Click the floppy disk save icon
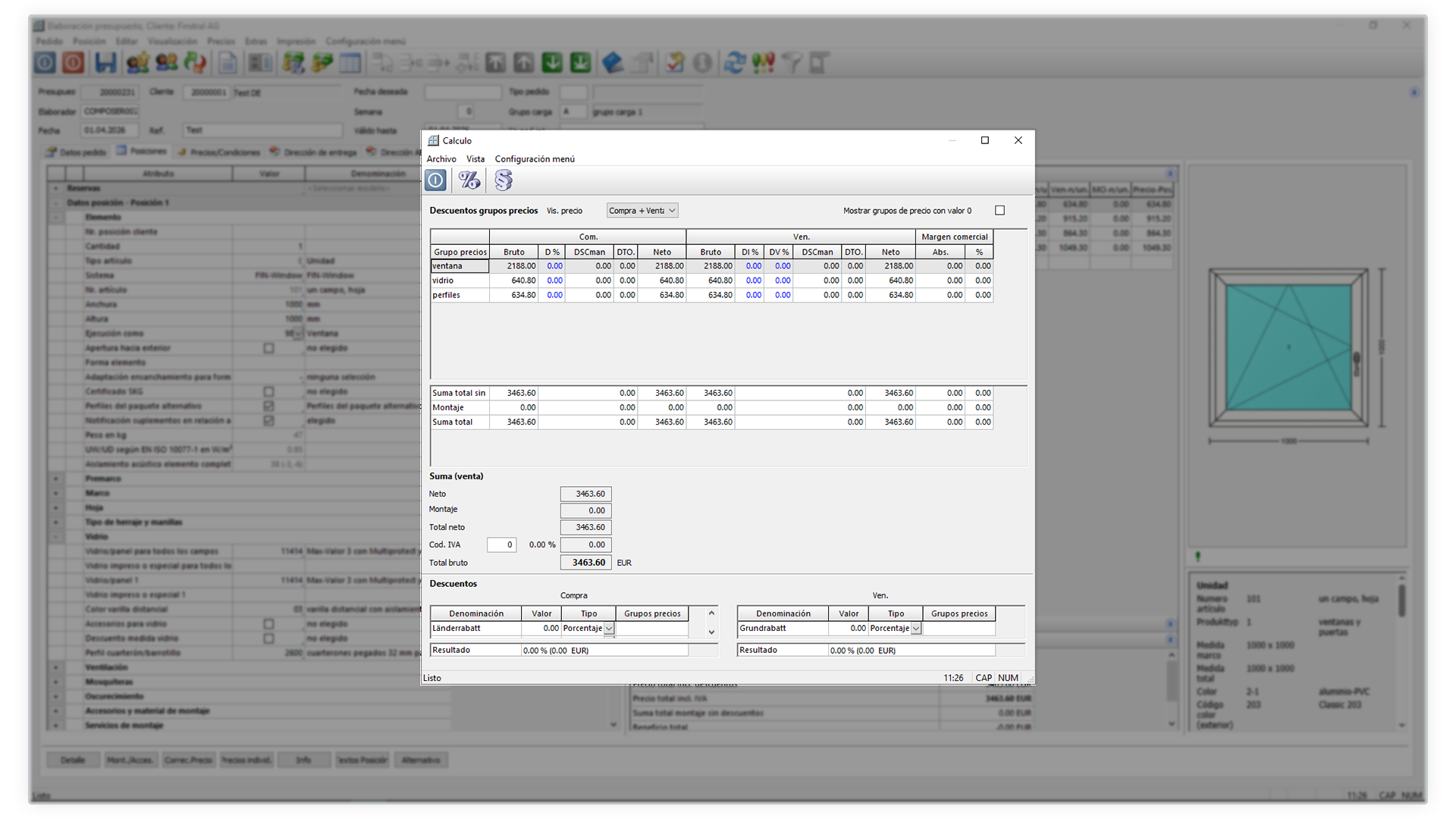This screenshot has width=1456, height=819. (105, 63)
